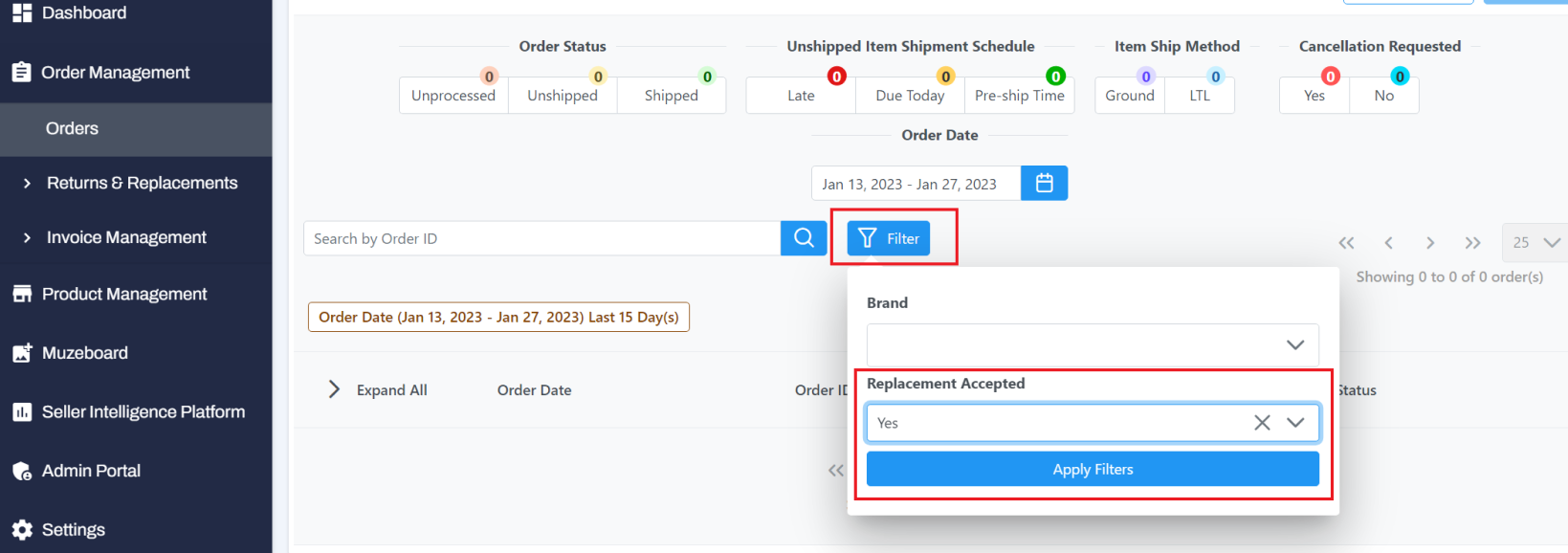Filter by Unshipped order status
This screenshot has height=553, width=1568.
pos(563,96)
